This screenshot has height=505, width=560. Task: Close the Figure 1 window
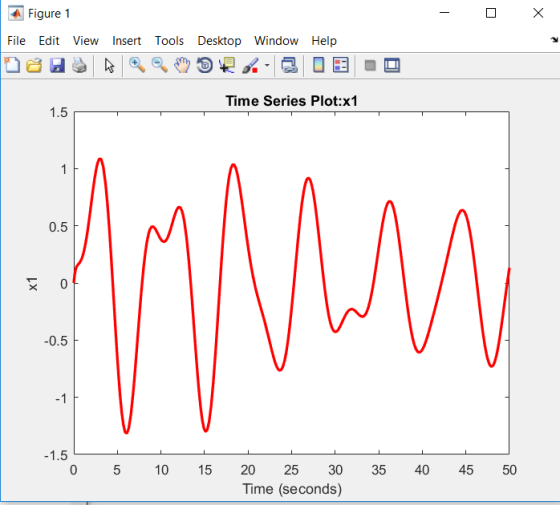coord(538,13)
